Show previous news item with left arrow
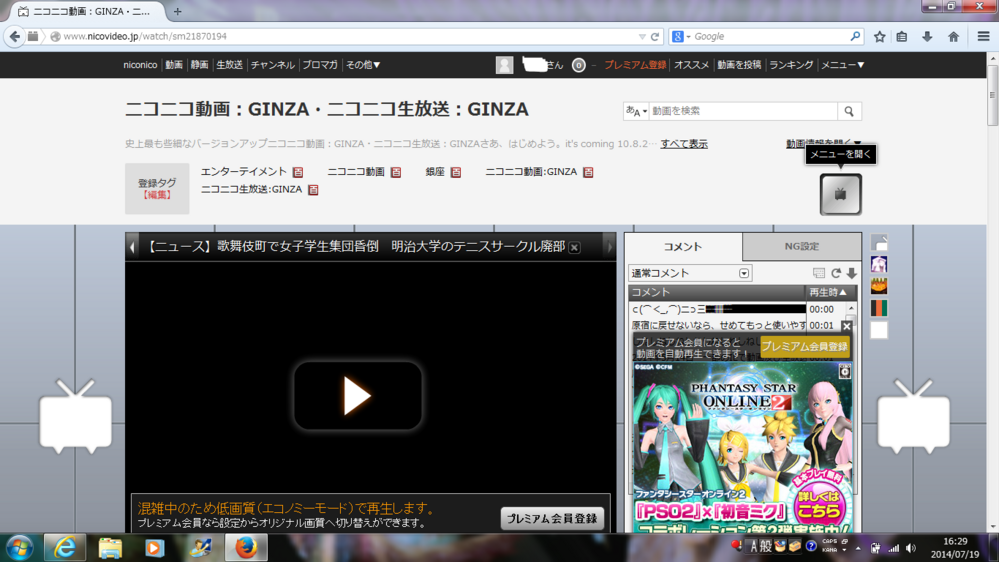The width and height of the screenshot is (999, 562). click(x=132, y=247)
